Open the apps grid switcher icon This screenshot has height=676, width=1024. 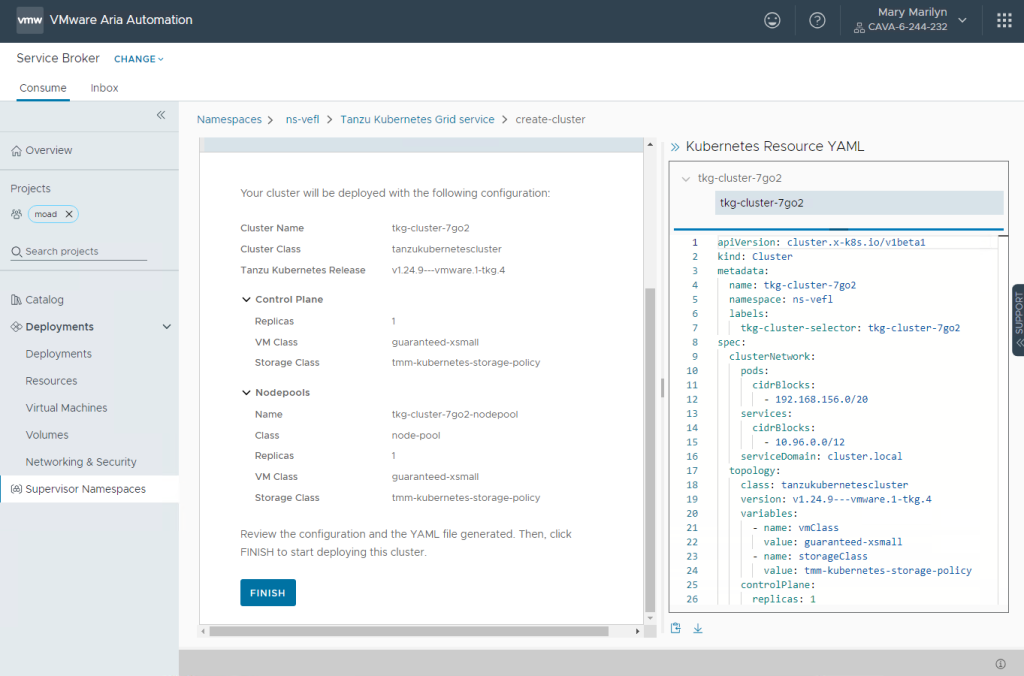pyautogui.click(x=1004, y=20)
